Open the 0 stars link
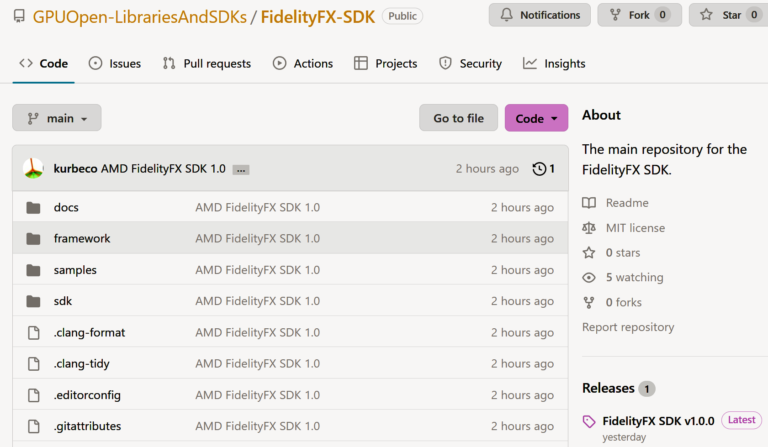This screenshot has width=768, height=447. (x=623, y=253)
